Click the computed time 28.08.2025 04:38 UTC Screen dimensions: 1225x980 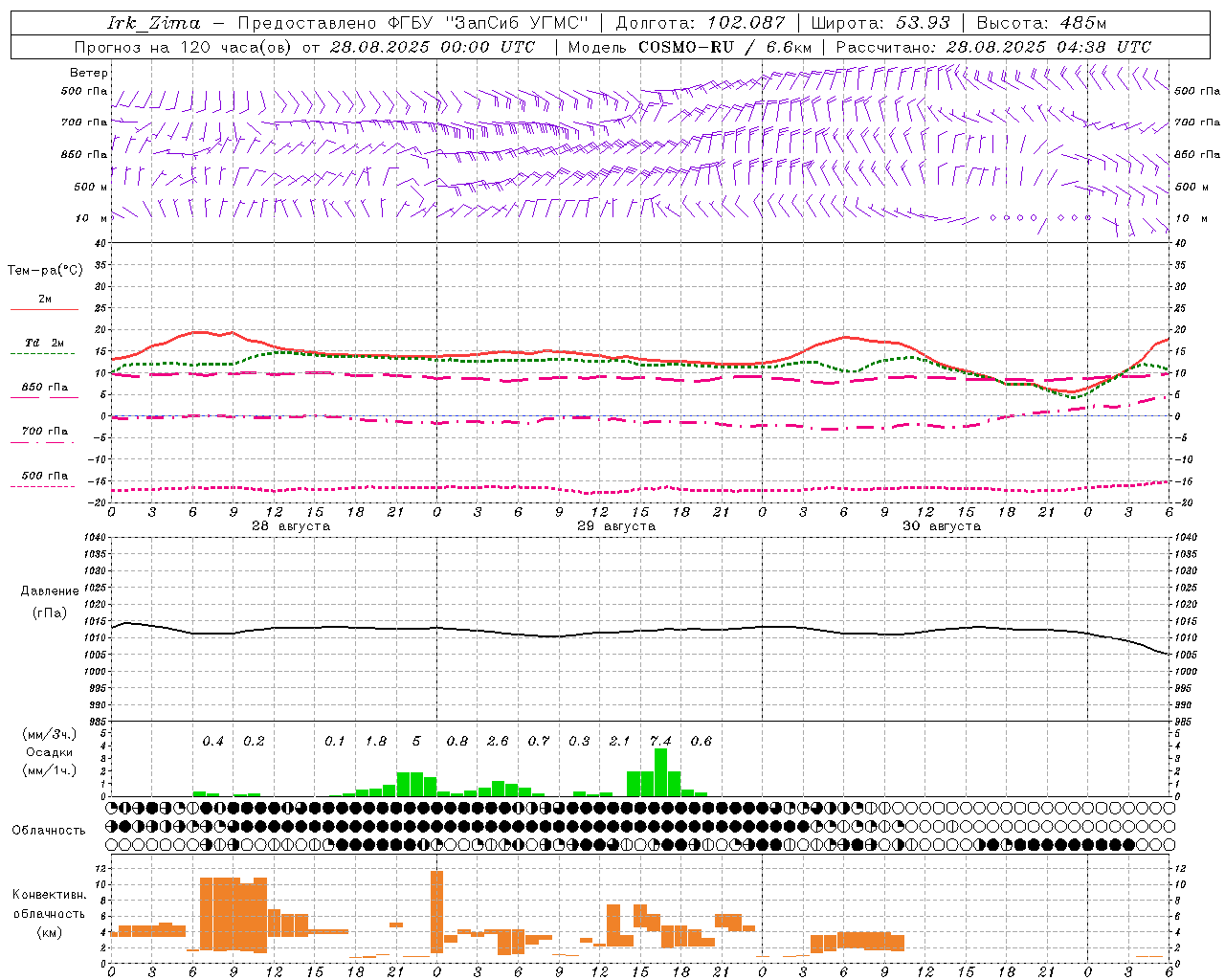tap(1049, 47)
